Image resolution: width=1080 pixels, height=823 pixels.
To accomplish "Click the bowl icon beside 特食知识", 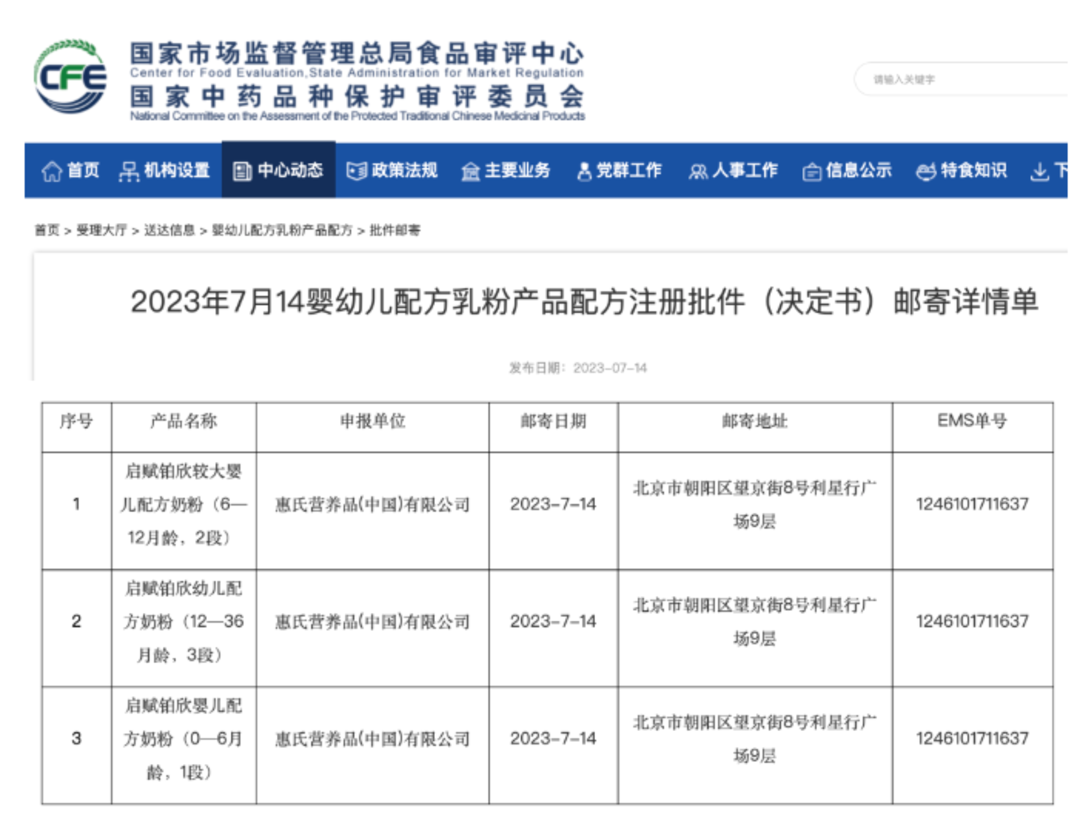I will coord(926,171).
